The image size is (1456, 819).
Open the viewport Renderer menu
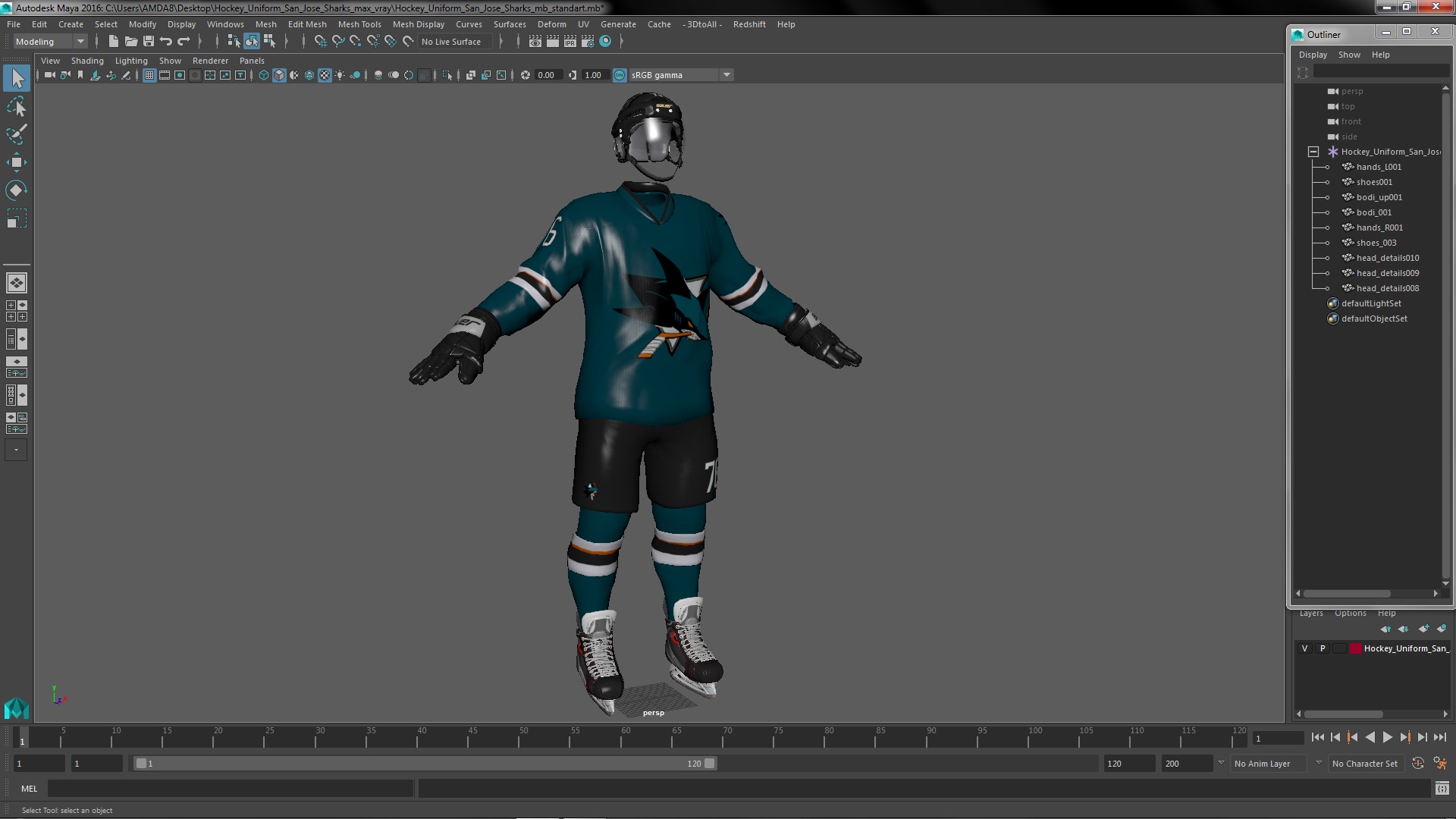[x=210, y=61]
